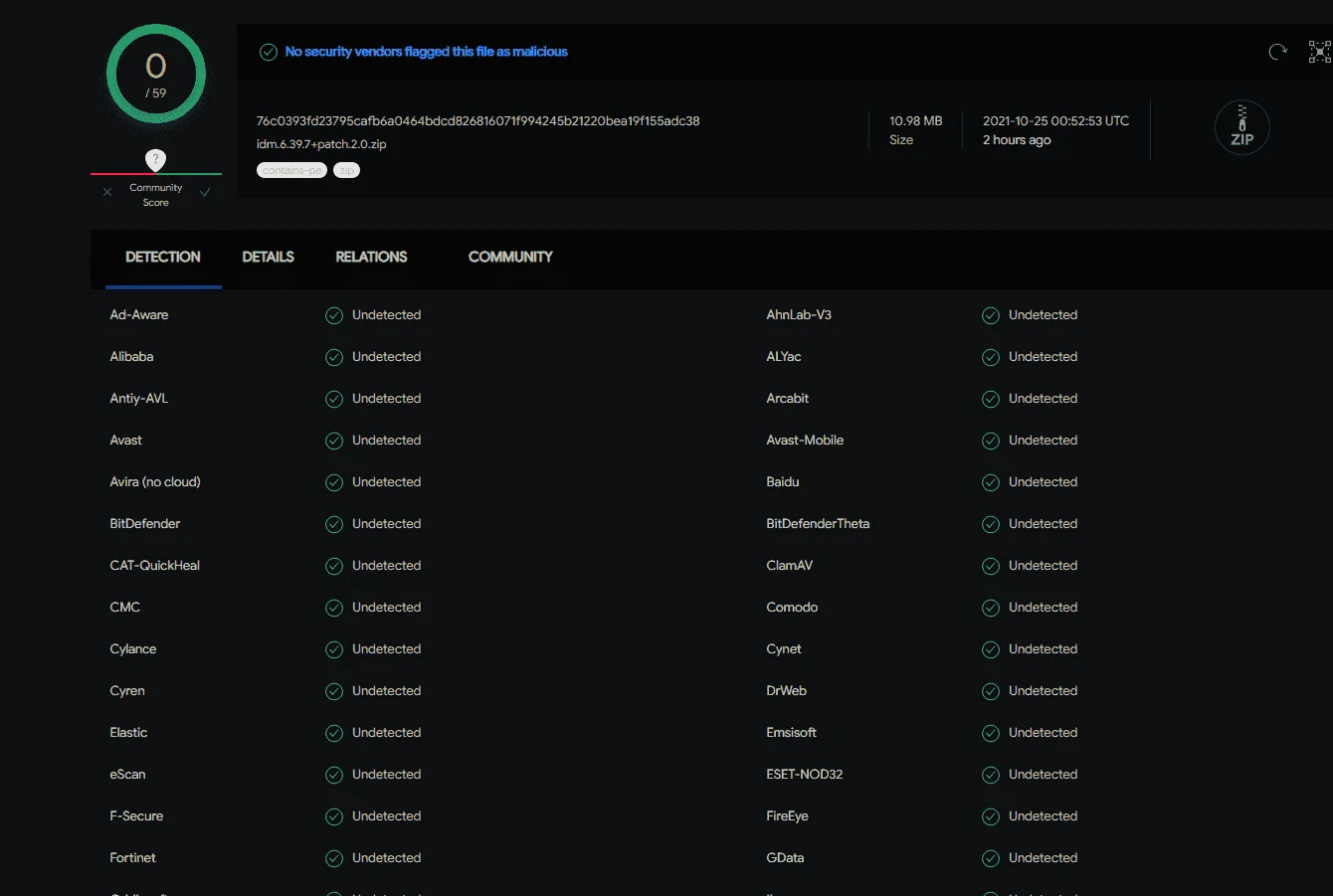Image resolution: width=1333 pixels, height=896 pixels.
Task: Click the "No security vendors flagged" message
Action: pyautogui.click(x=427, y=52)
